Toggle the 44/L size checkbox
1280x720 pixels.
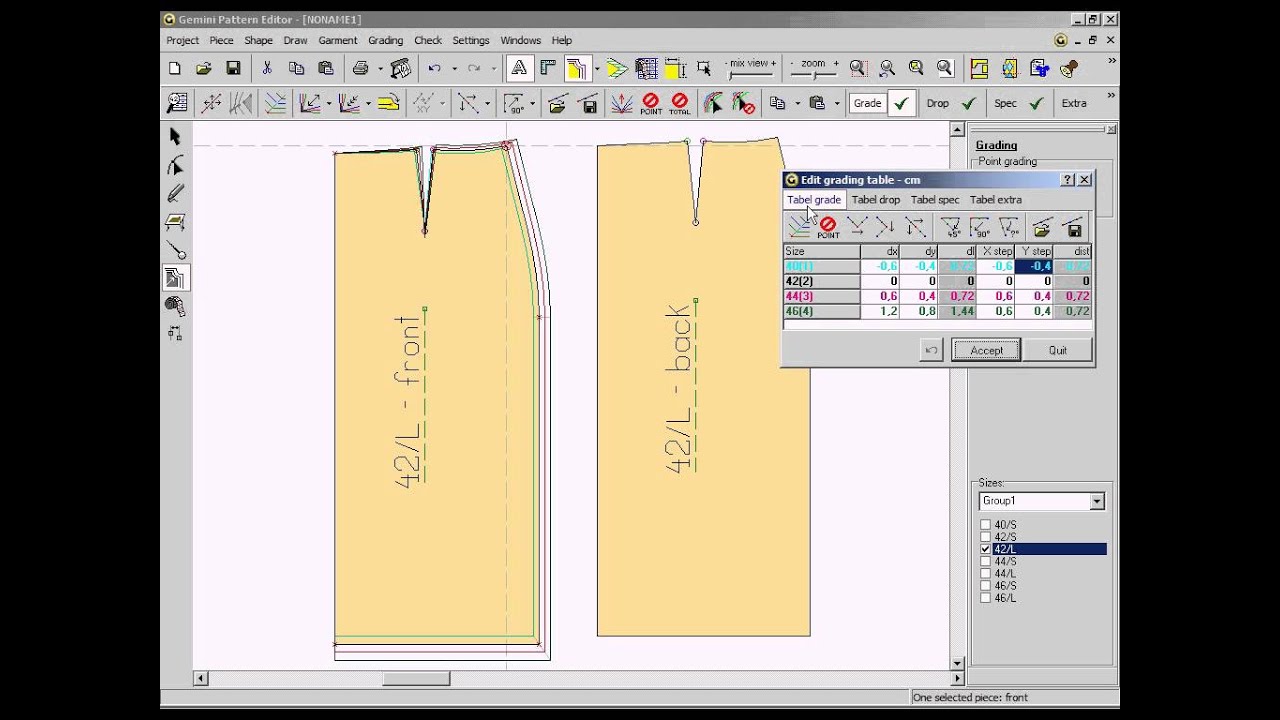(985, 574)
